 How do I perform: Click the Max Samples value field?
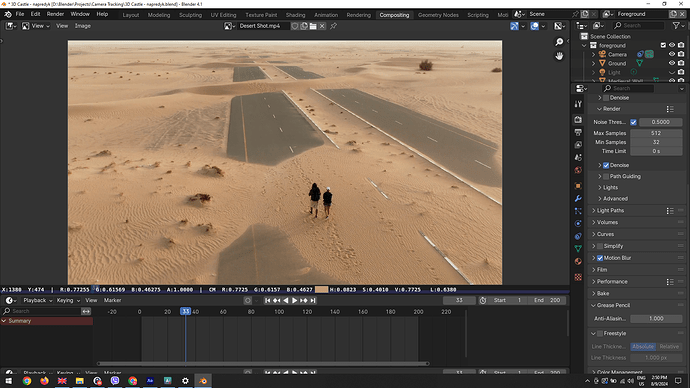[x=656, y=133]
